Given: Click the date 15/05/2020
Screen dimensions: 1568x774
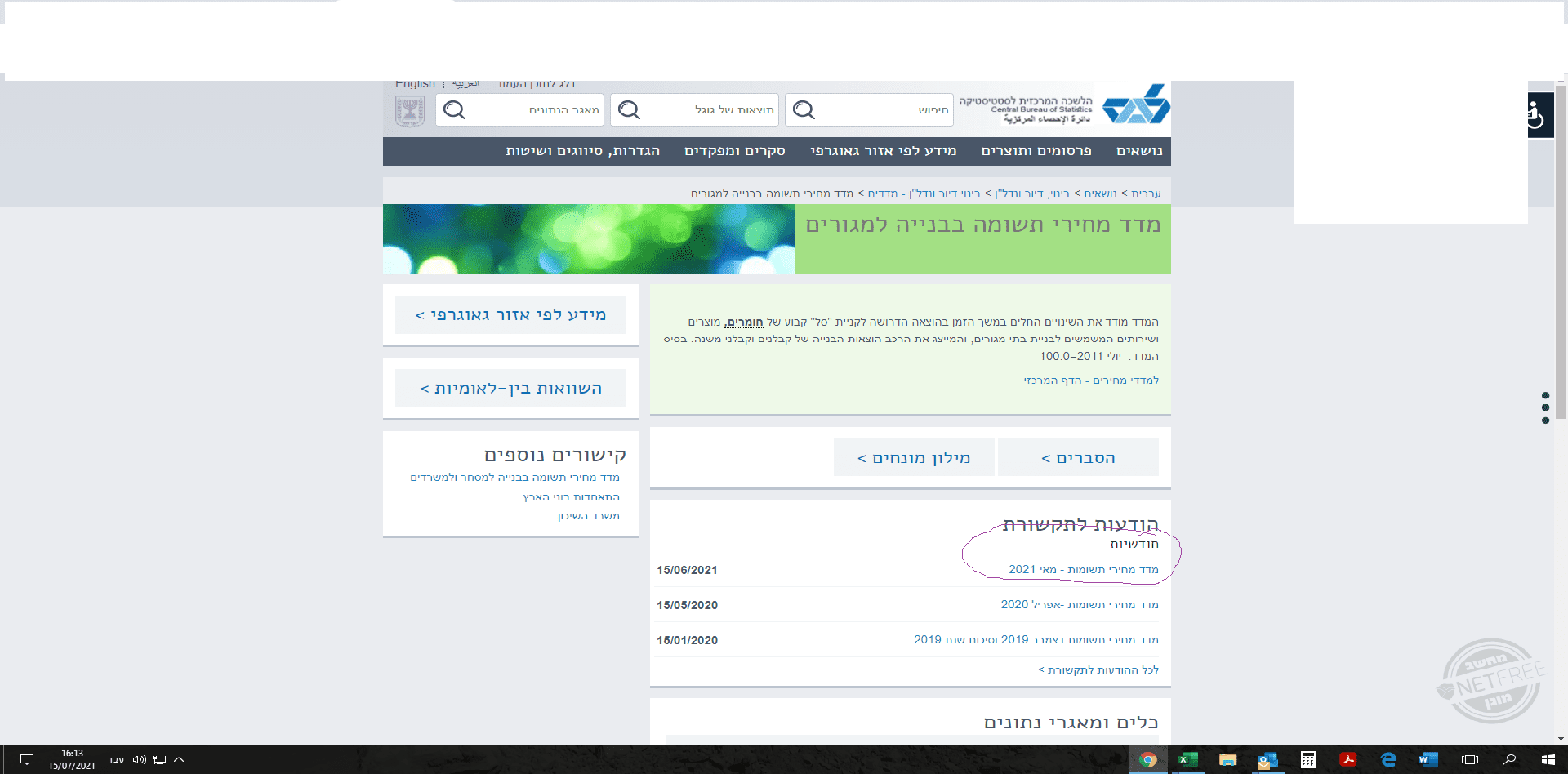Looking at the screenshot, I should [x=687, y=605].
